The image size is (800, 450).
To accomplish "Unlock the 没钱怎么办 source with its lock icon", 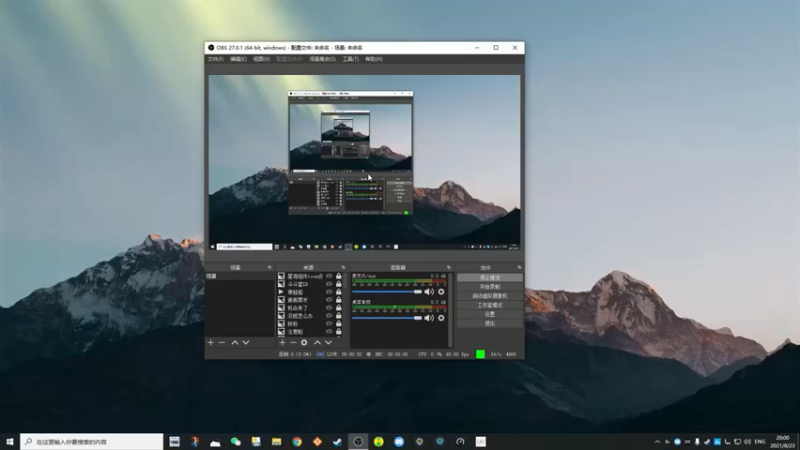I will pyautogui.click(x=339, y=316).
